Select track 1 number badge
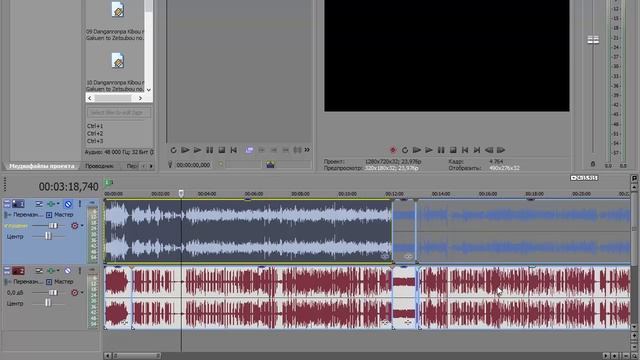Screen dimensions: 640x360 pos(18,204)
